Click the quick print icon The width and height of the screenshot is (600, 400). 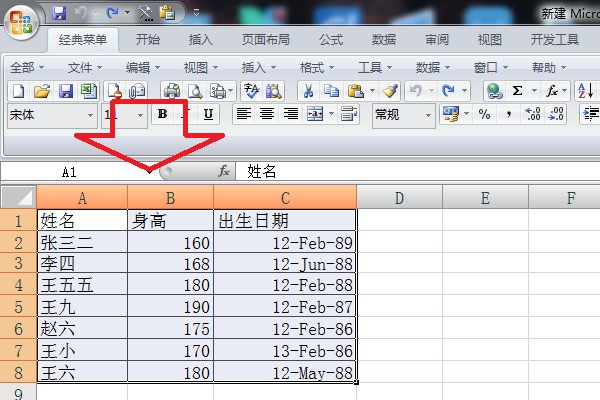[172, 91]
